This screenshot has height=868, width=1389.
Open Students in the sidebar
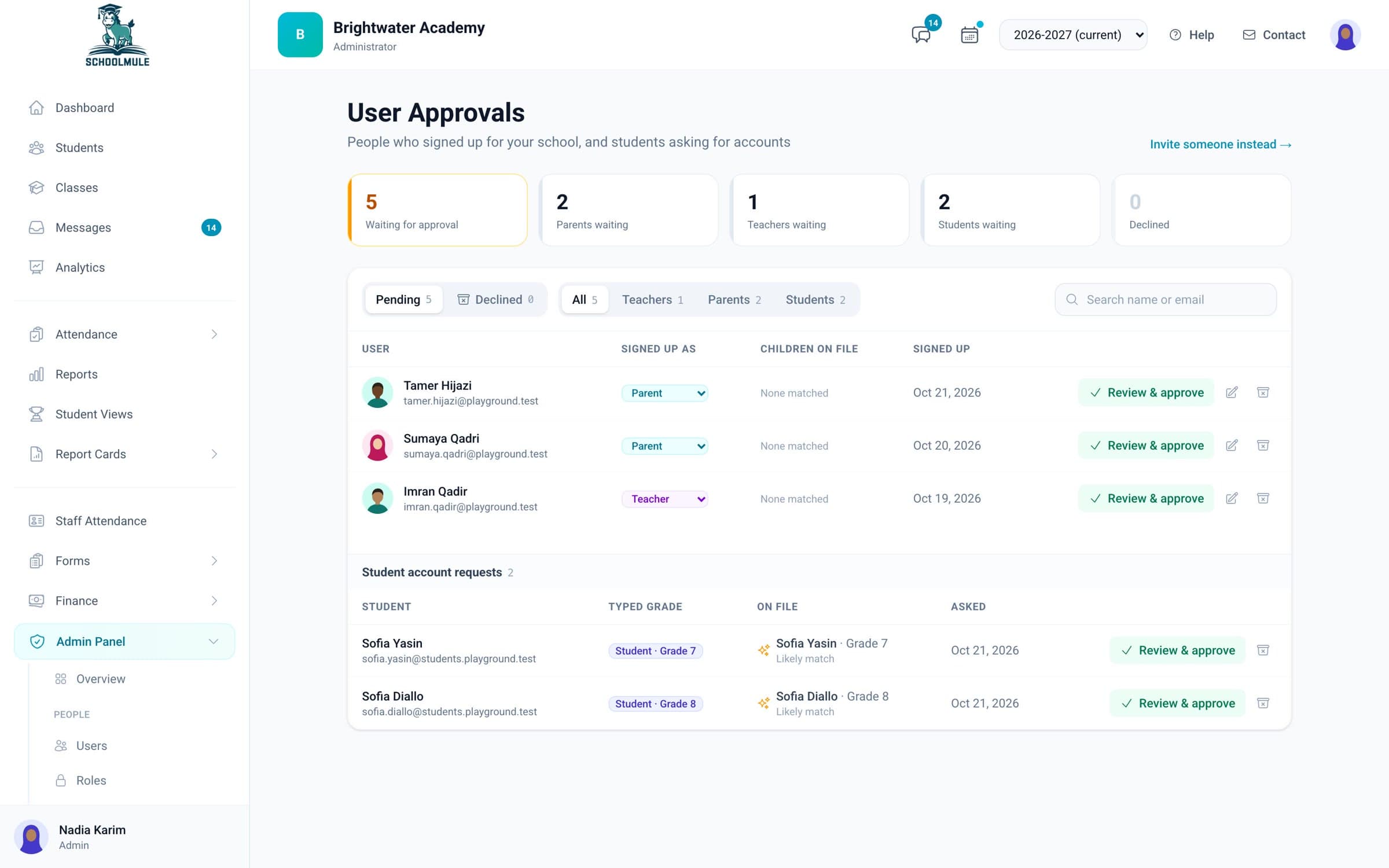124,148
